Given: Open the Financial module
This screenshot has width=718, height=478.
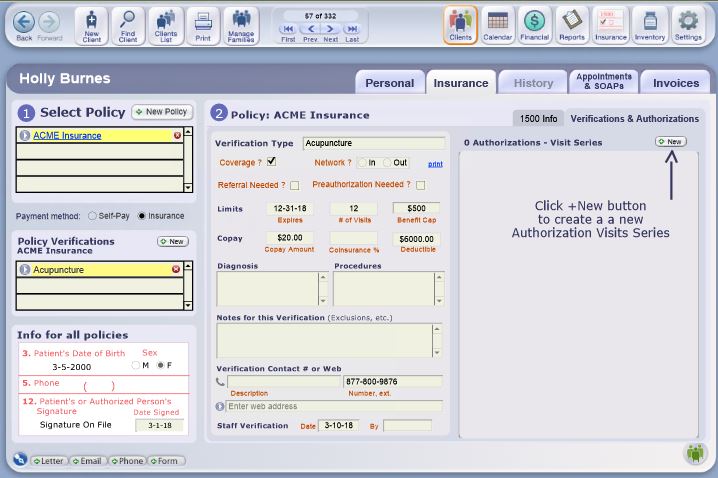Looking at the screenshot, I should click(x=534, y=25).
